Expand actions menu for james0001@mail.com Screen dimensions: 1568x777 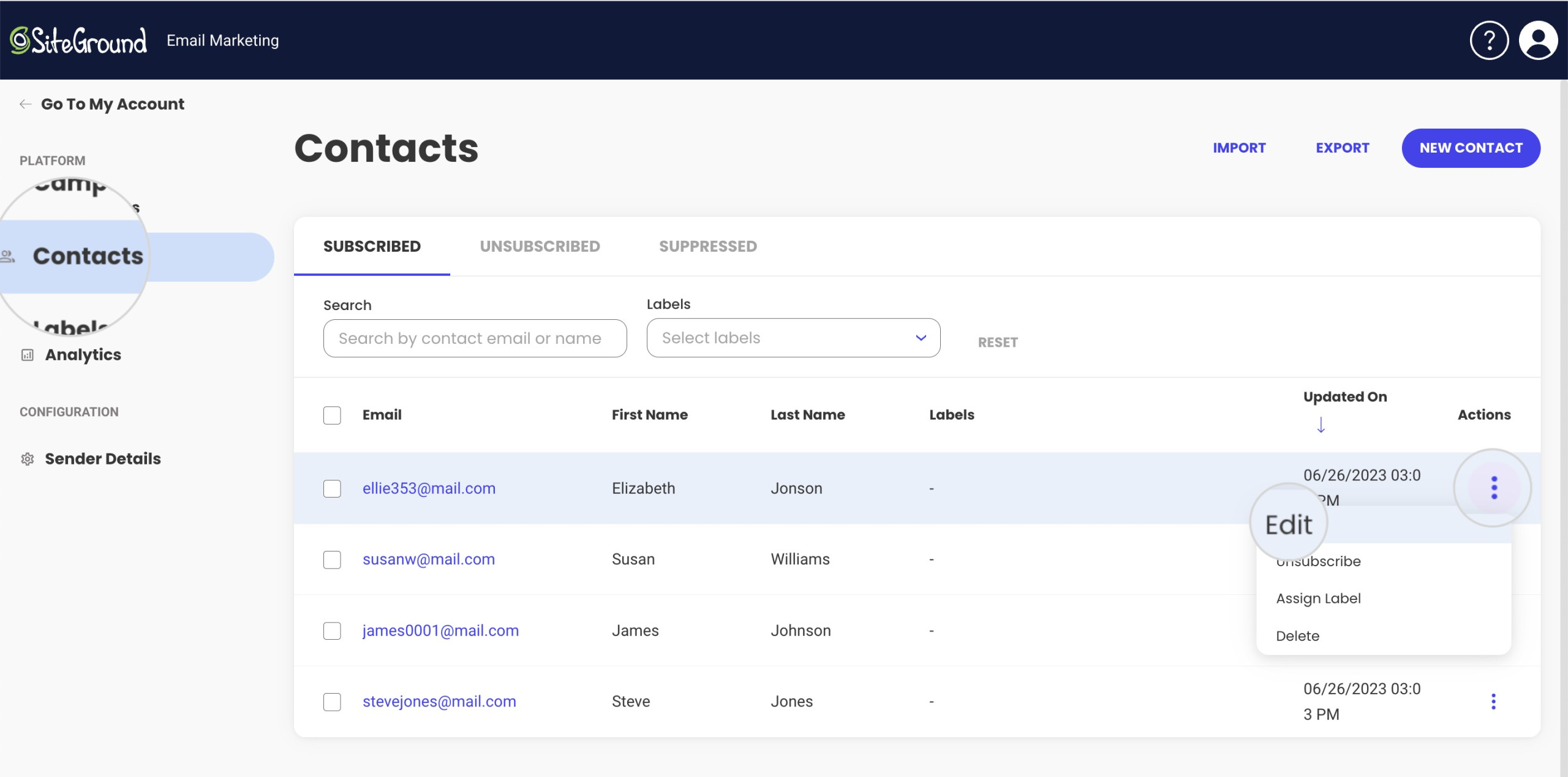(1491, 629)
